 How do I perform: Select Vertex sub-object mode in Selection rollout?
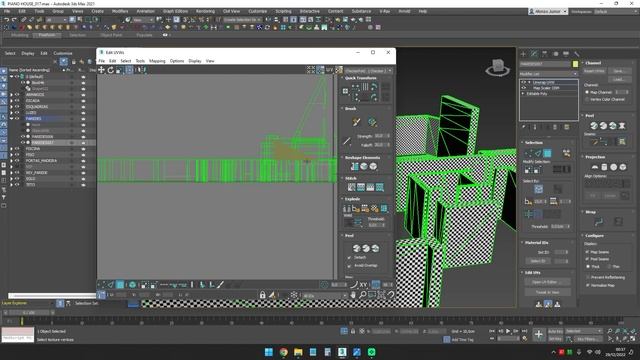point(529,153)
